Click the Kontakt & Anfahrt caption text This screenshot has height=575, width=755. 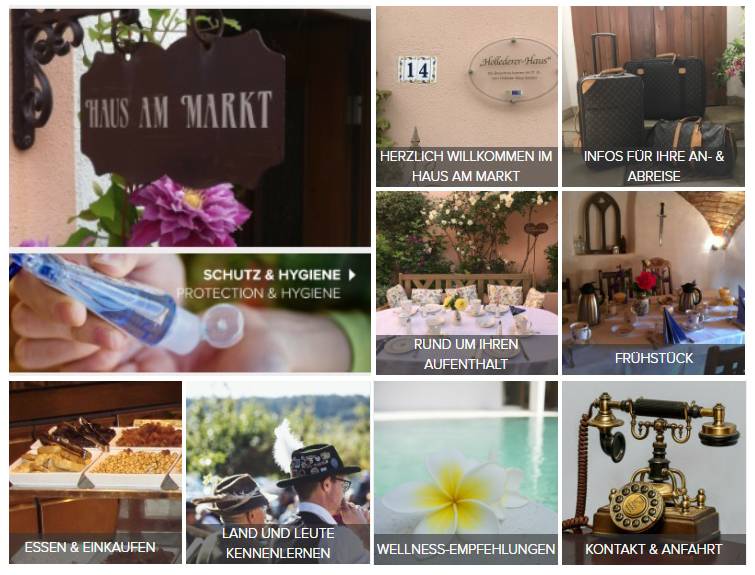(x=653, y=549)
